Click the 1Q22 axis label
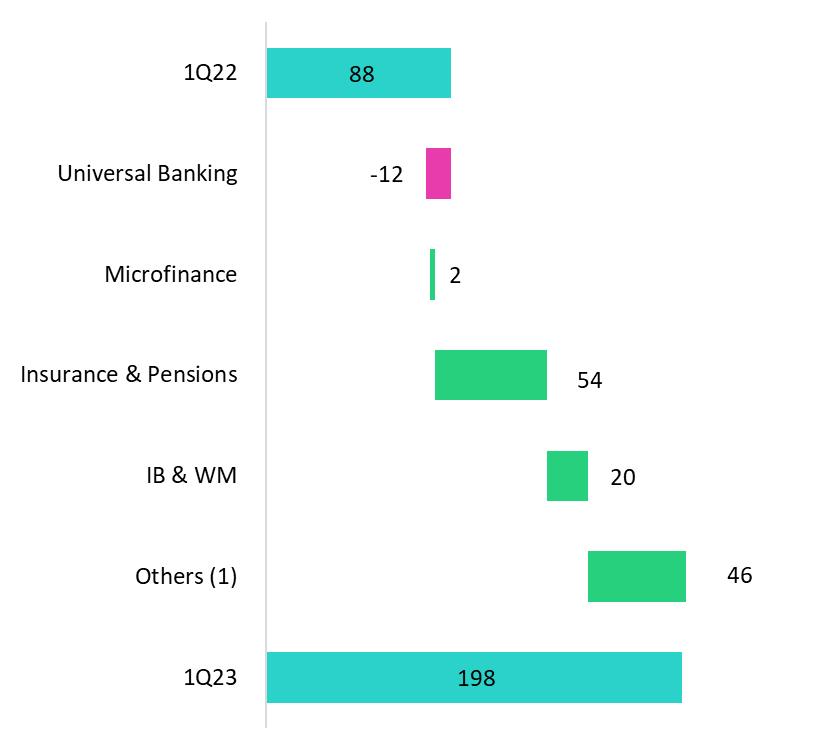Image resolution: width=814 pixels, height=751 pixels. [x=210, y=73]
